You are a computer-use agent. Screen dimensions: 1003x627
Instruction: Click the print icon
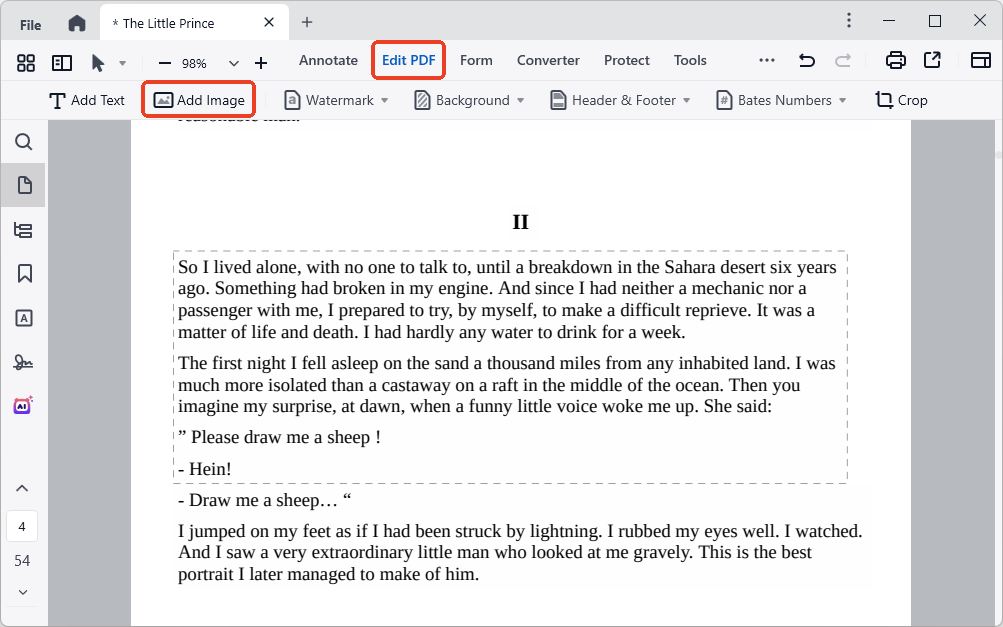pyautogui.click(x=896, y=61)
